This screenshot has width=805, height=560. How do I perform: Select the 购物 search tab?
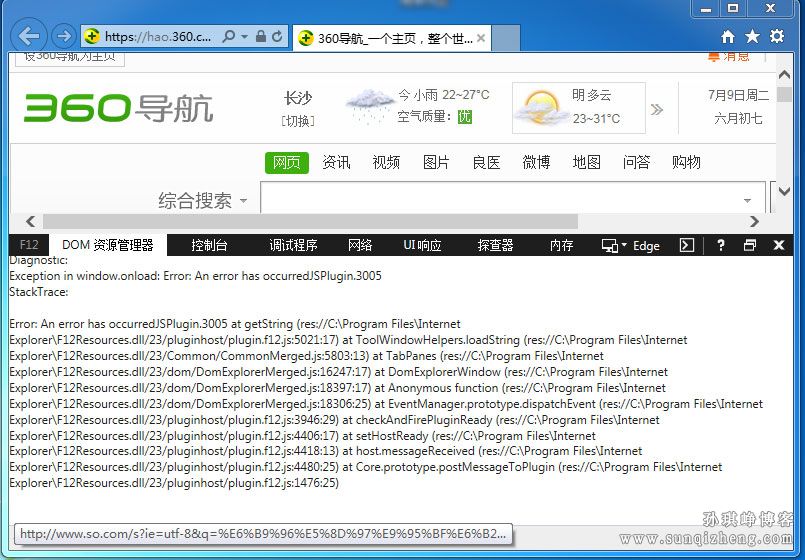[686, 163]
